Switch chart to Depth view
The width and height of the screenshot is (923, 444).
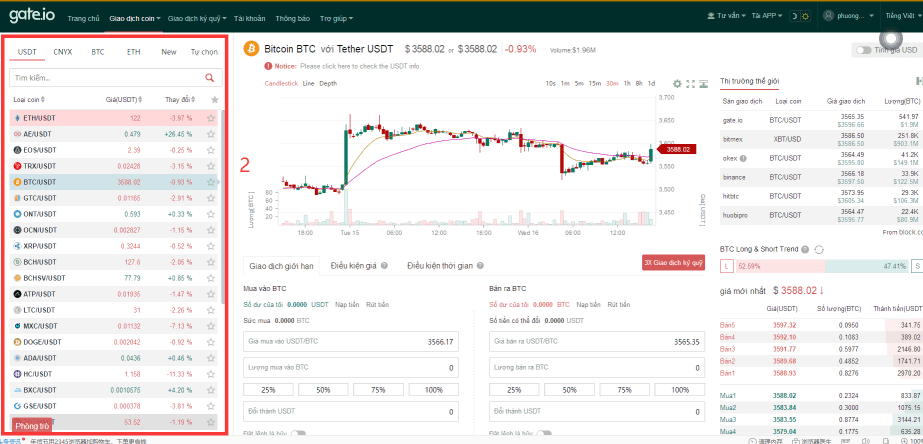[x=328, y=84]
